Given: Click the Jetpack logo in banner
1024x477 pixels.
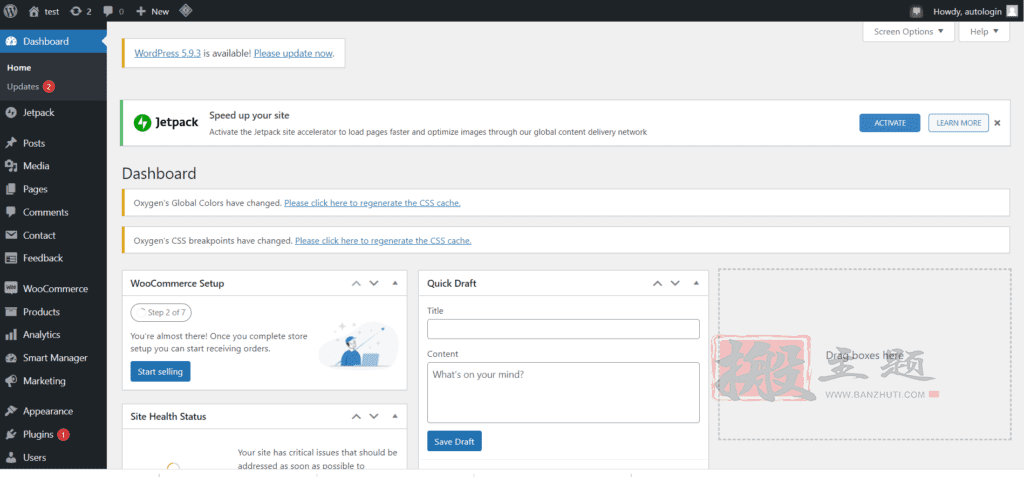Looking at the screenshot, I should pos(166,122).
